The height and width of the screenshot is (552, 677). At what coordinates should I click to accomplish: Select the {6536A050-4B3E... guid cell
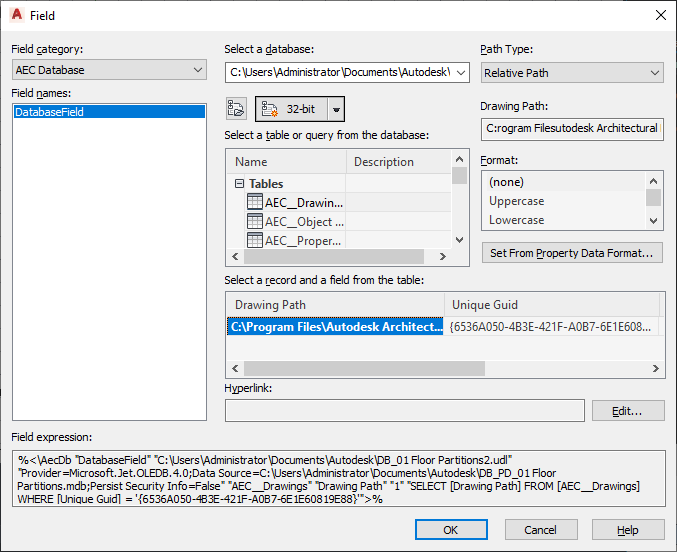pyautogui.click(x=551, y=327)
